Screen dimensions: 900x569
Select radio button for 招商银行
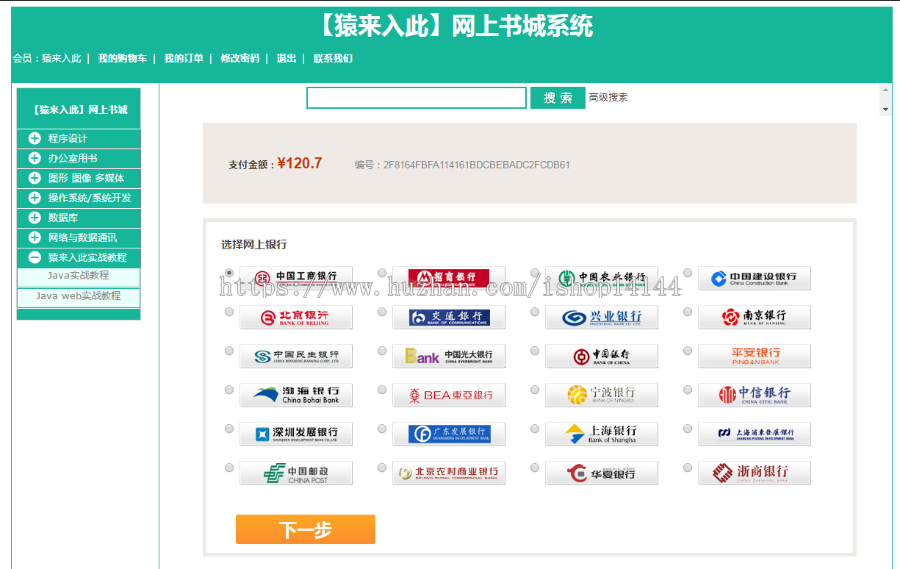pyautogui.click(x=382, y=272)
